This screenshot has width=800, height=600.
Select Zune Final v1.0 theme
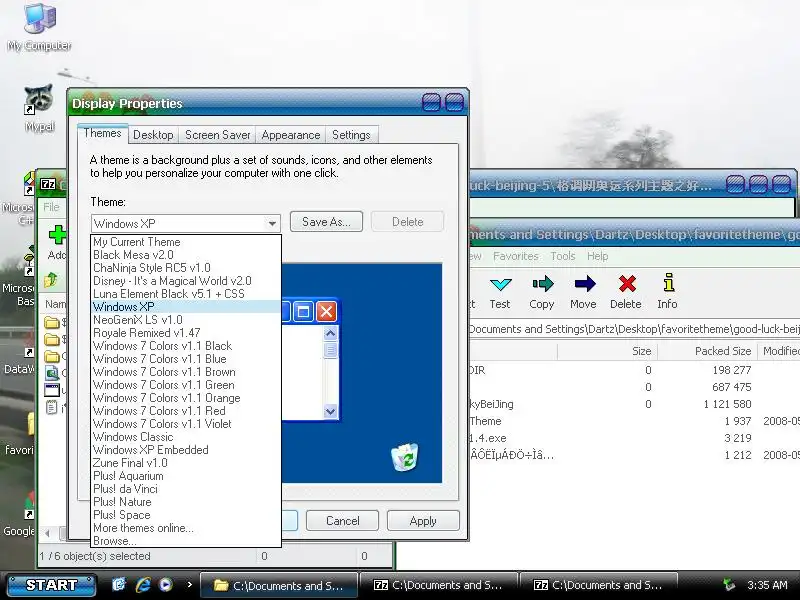[186, 463]
